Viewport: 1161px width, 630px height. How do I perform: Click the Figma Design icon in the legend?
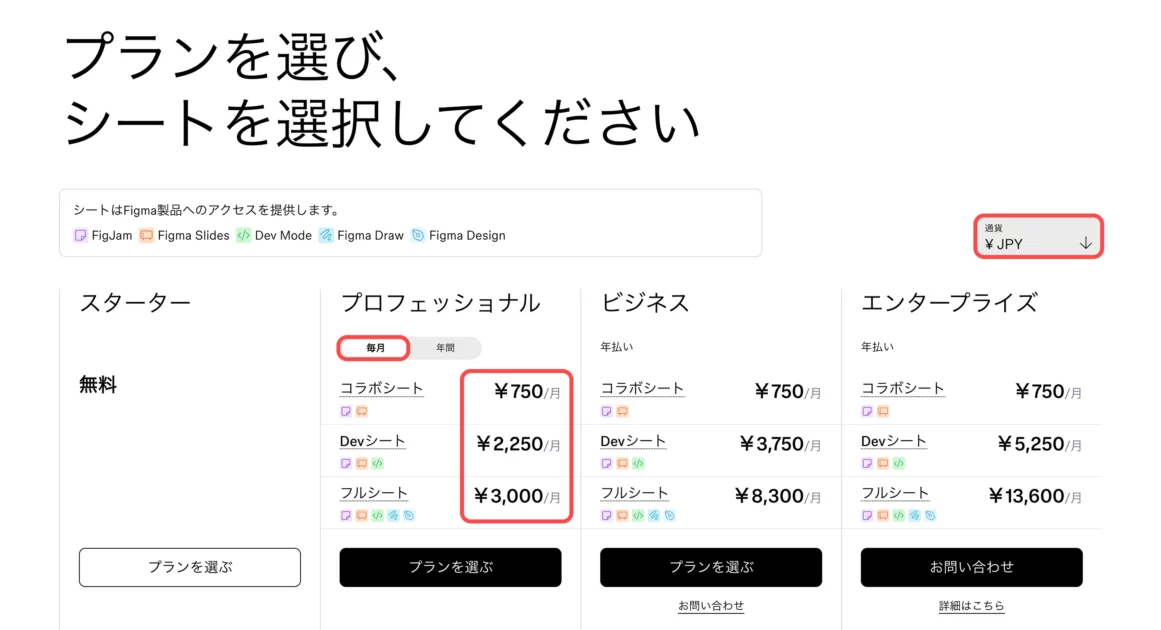click(418, 236)
